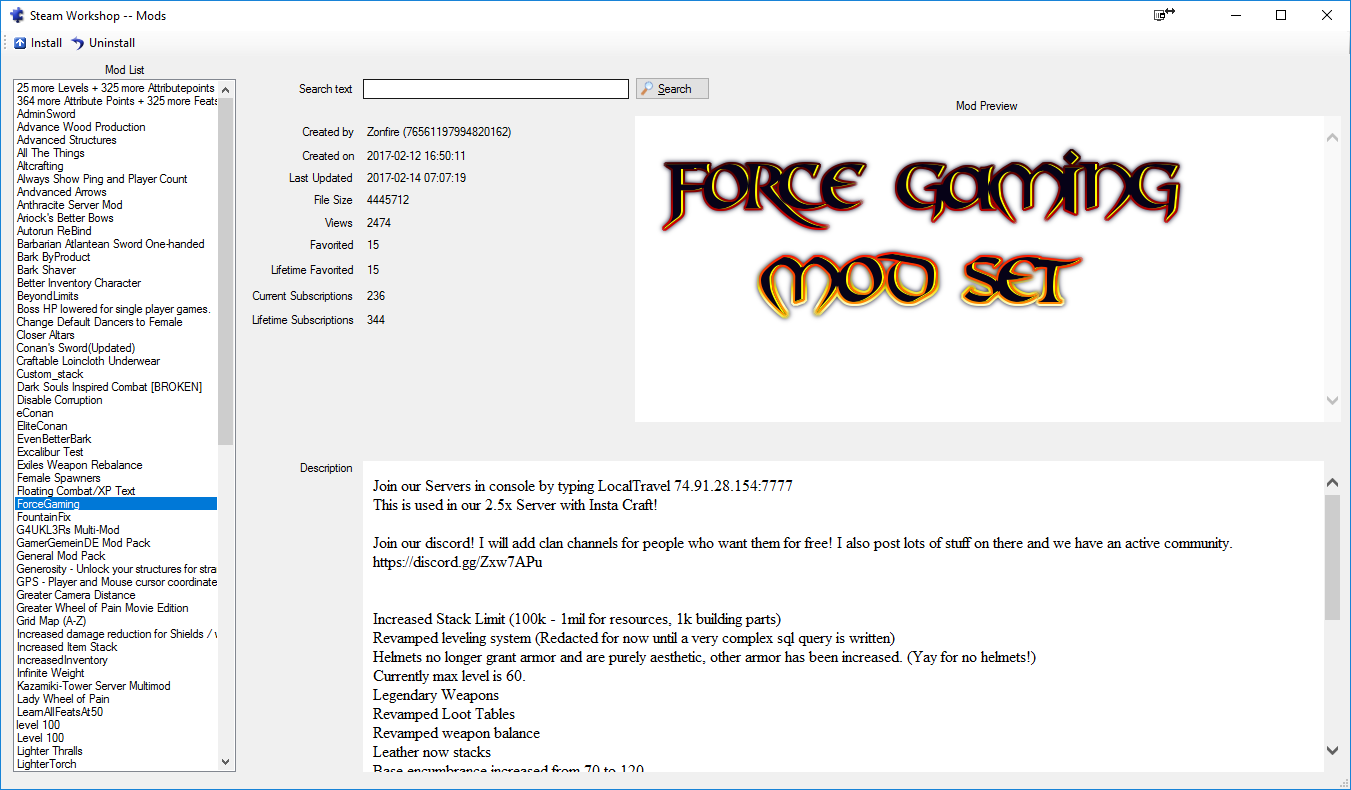1351x790 pixels.
Task: Click the mod list scrollbar thumb
Action: coord(225,270)
